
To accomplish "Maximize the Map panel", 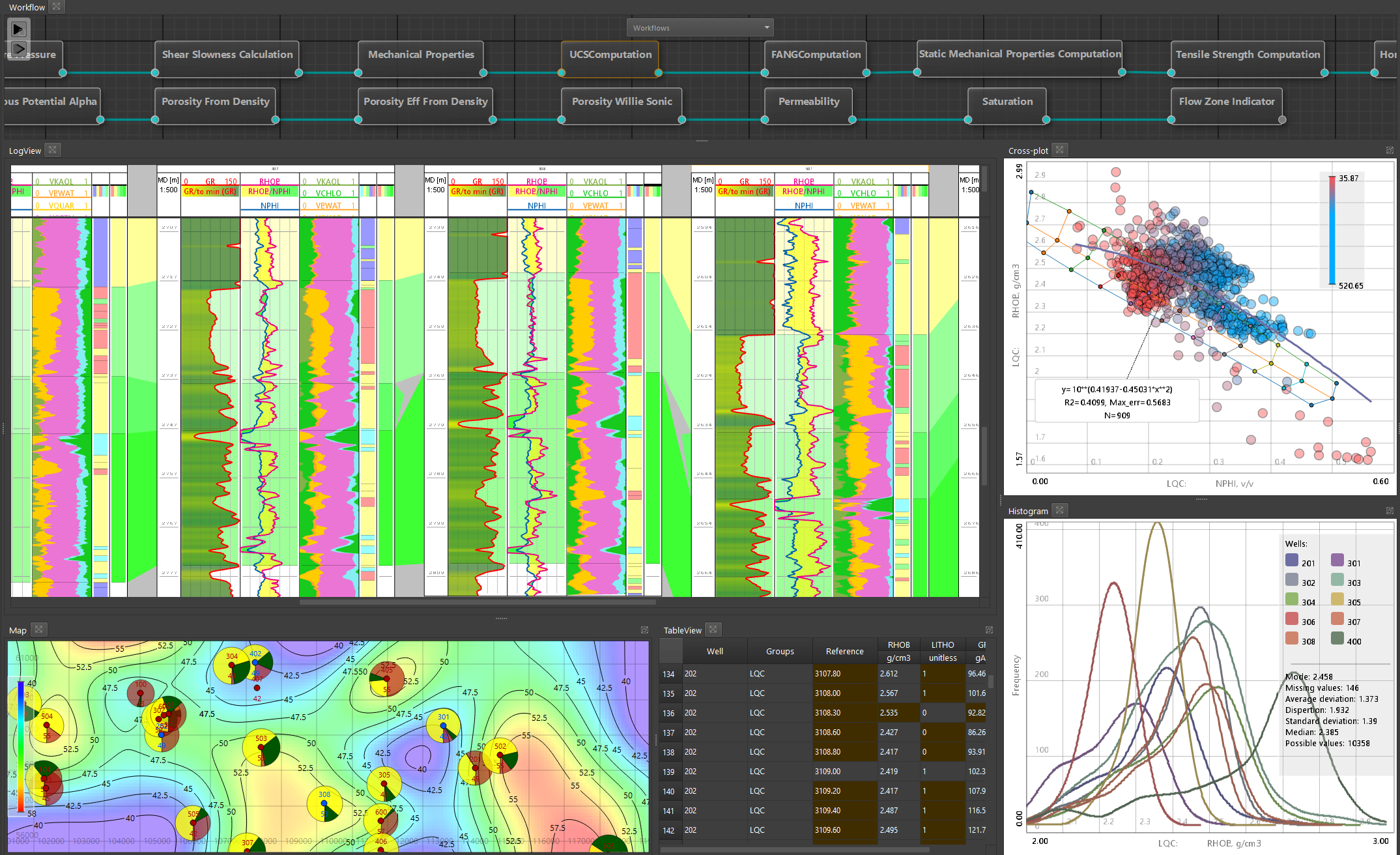I will [x=644, y=630].
